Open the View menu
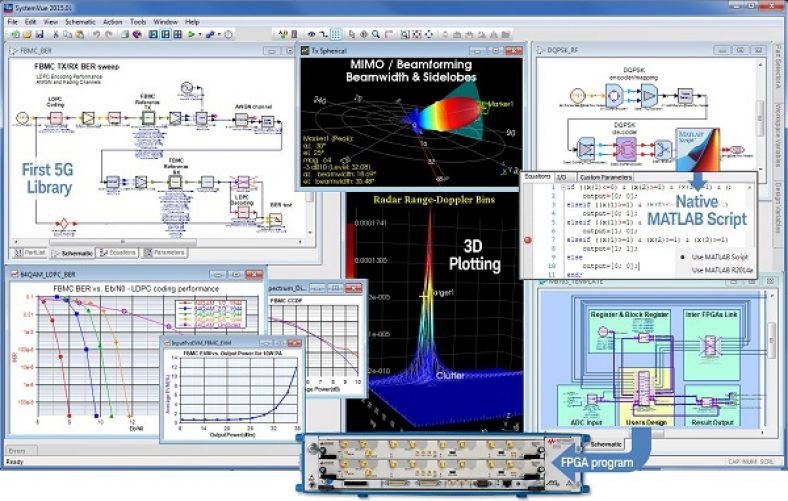788x501 pixels. [x=50, y=22]
